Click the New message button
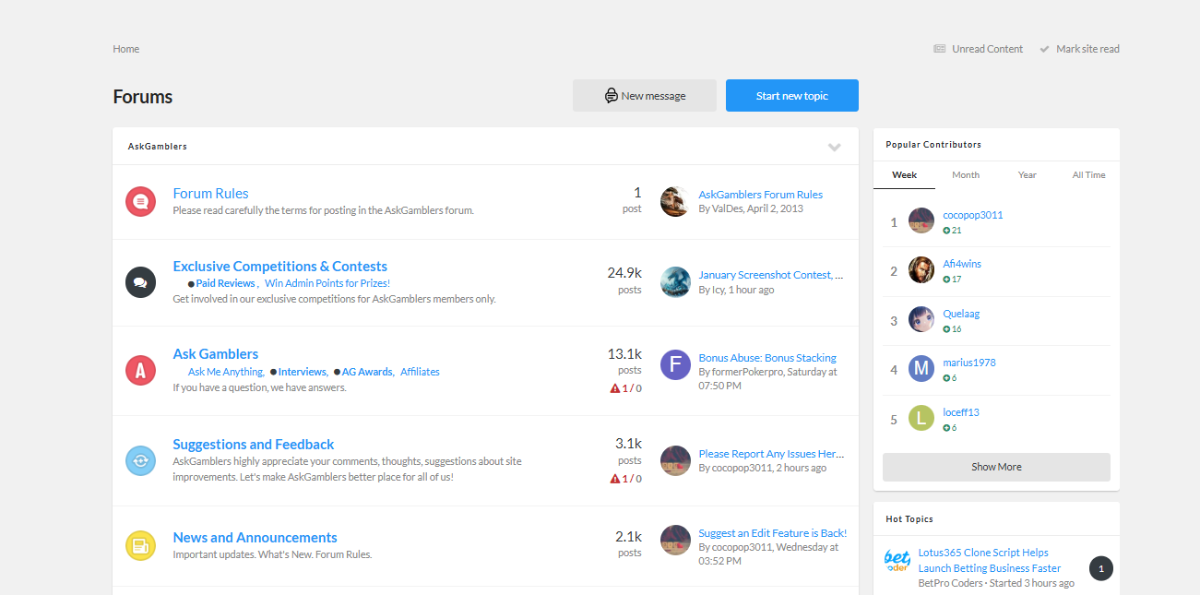Image resolution: width=1200 pixels, height=595 pixels. click(644, 96)
